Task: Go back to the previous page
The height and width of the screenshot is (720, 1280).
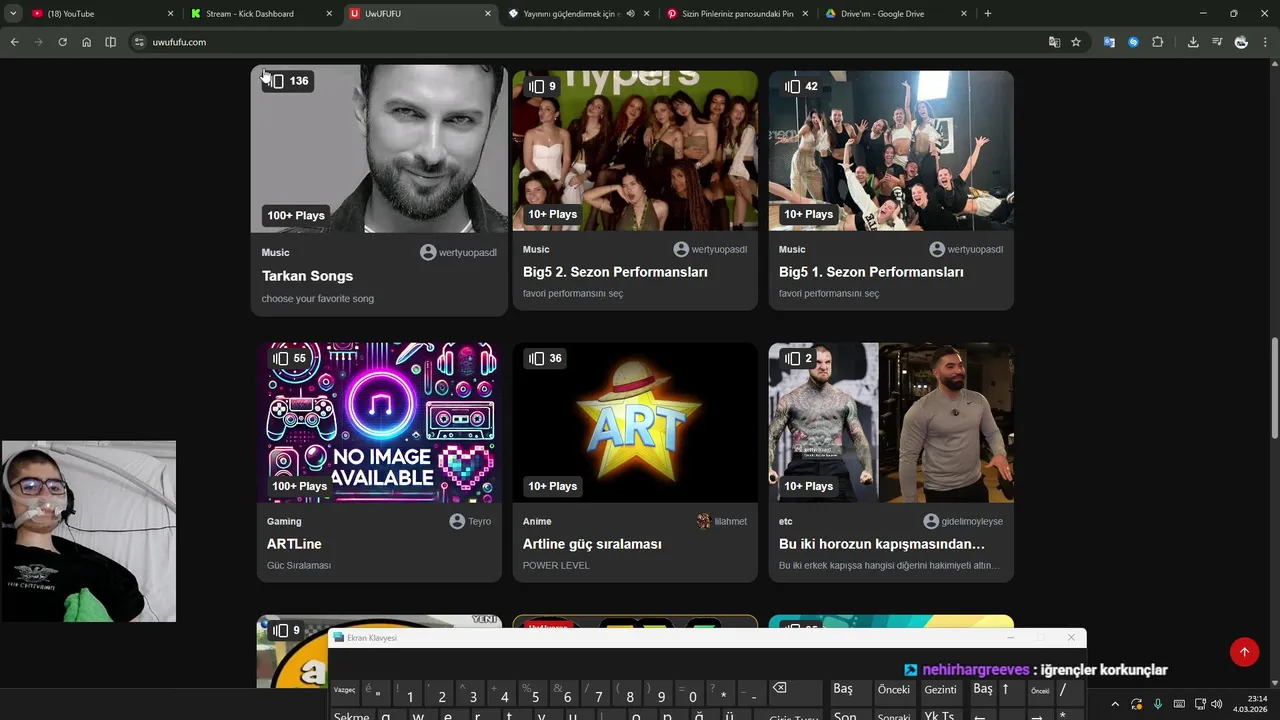Action: click(14, 42)
